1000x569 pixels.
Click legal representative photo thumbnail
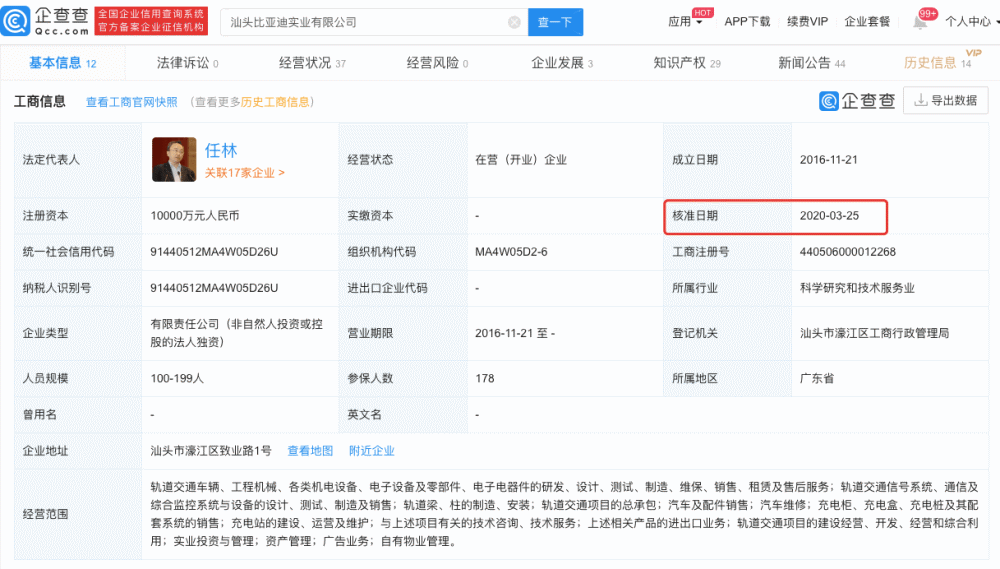(x=174, y=159)
